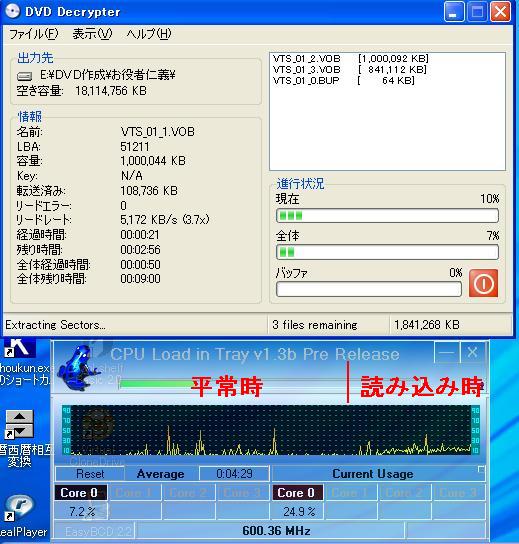Click the 1,841,268 KB status panel
The image size is (519, 544).
coord(450,325)
